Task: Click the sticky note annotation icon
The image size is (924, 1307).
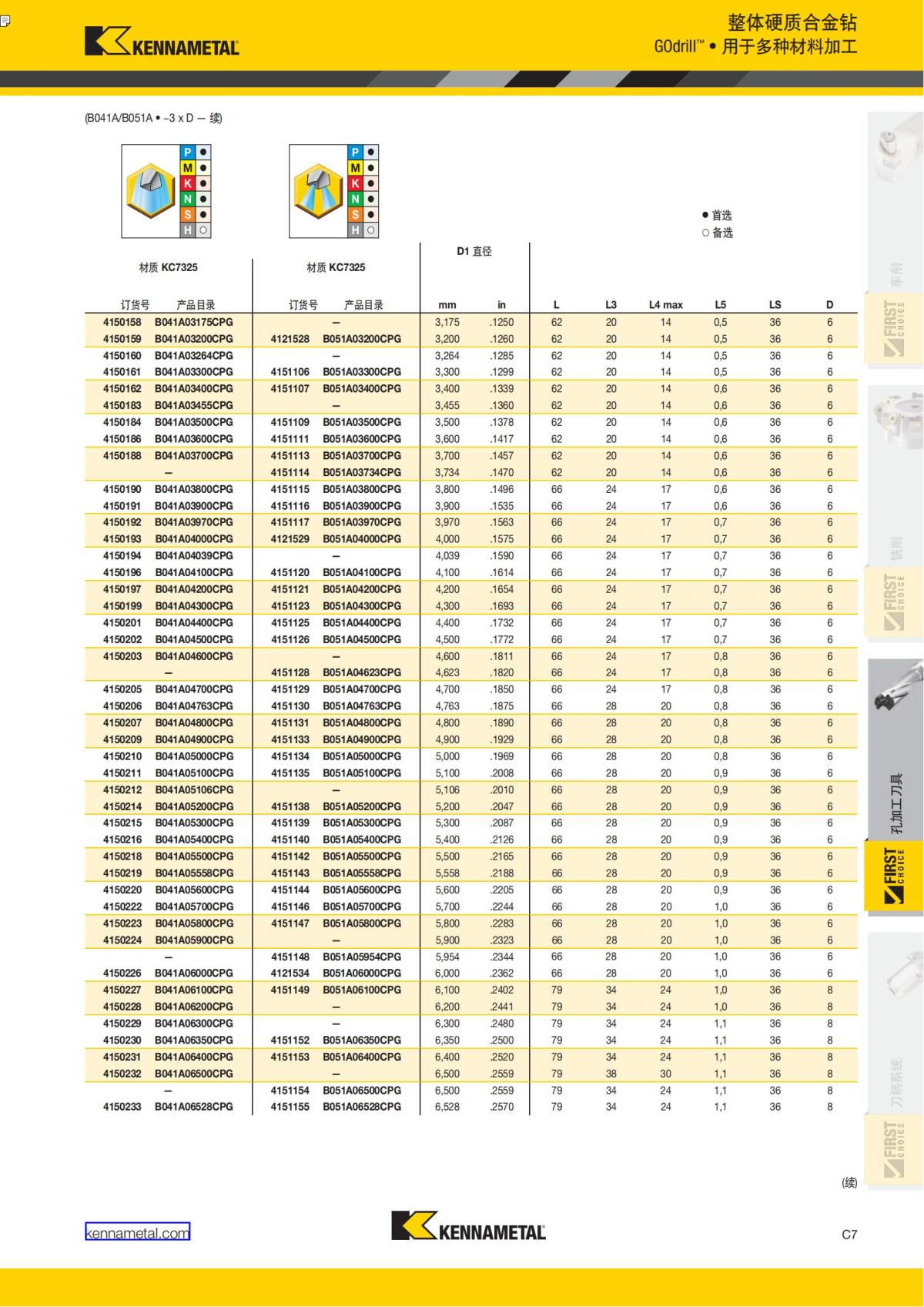Action: coord(4,21)
